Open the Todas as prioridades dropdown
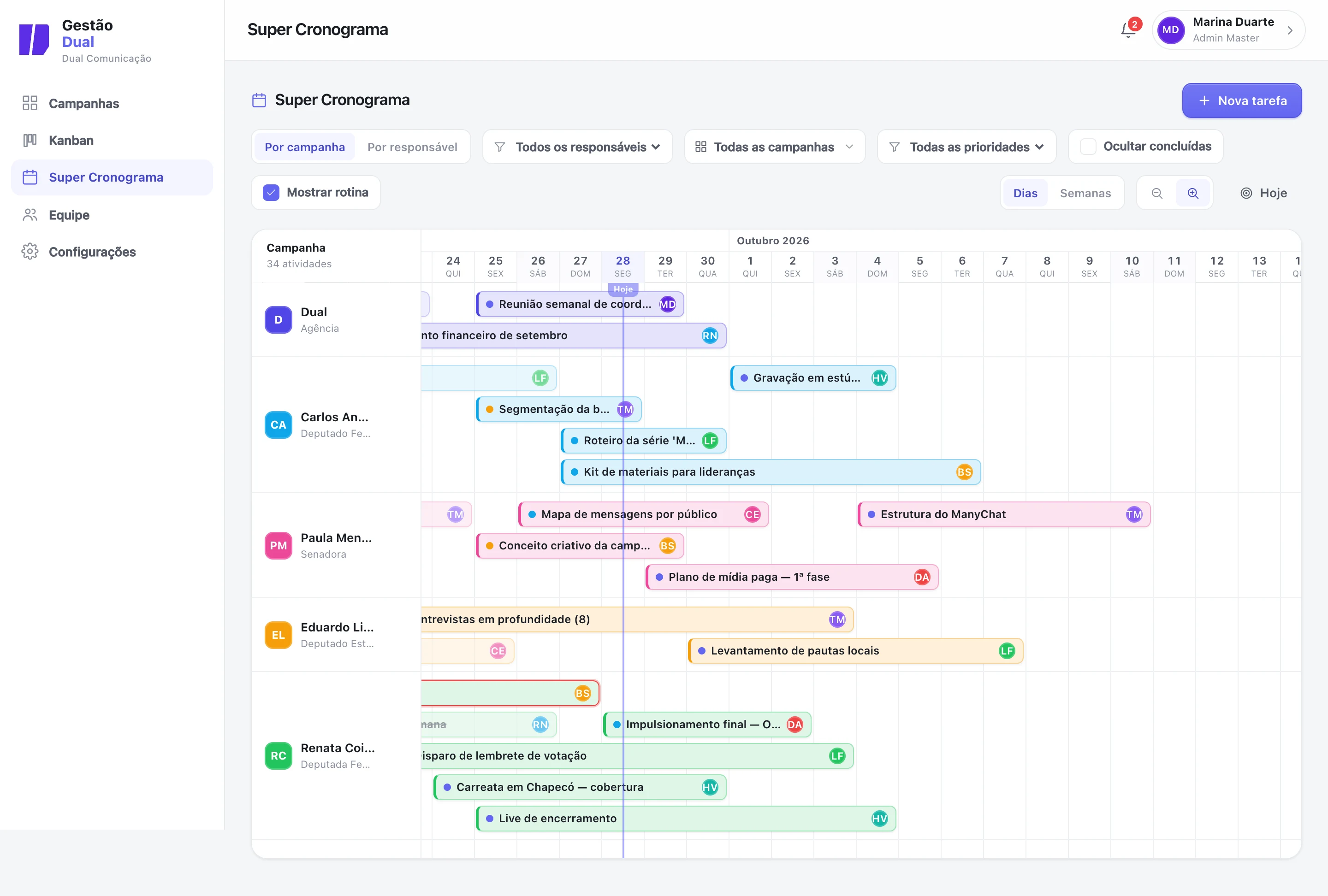 [966, 147]
